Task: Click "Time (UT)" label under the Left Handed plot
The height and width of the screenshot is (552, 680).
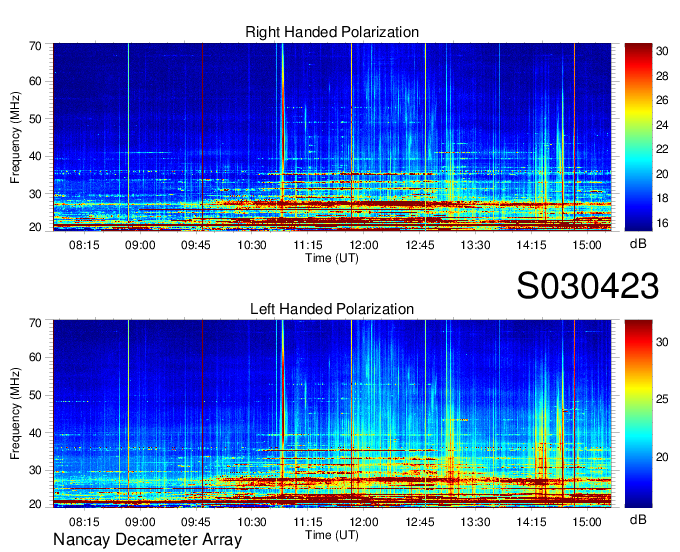Action: coord(332,535)
